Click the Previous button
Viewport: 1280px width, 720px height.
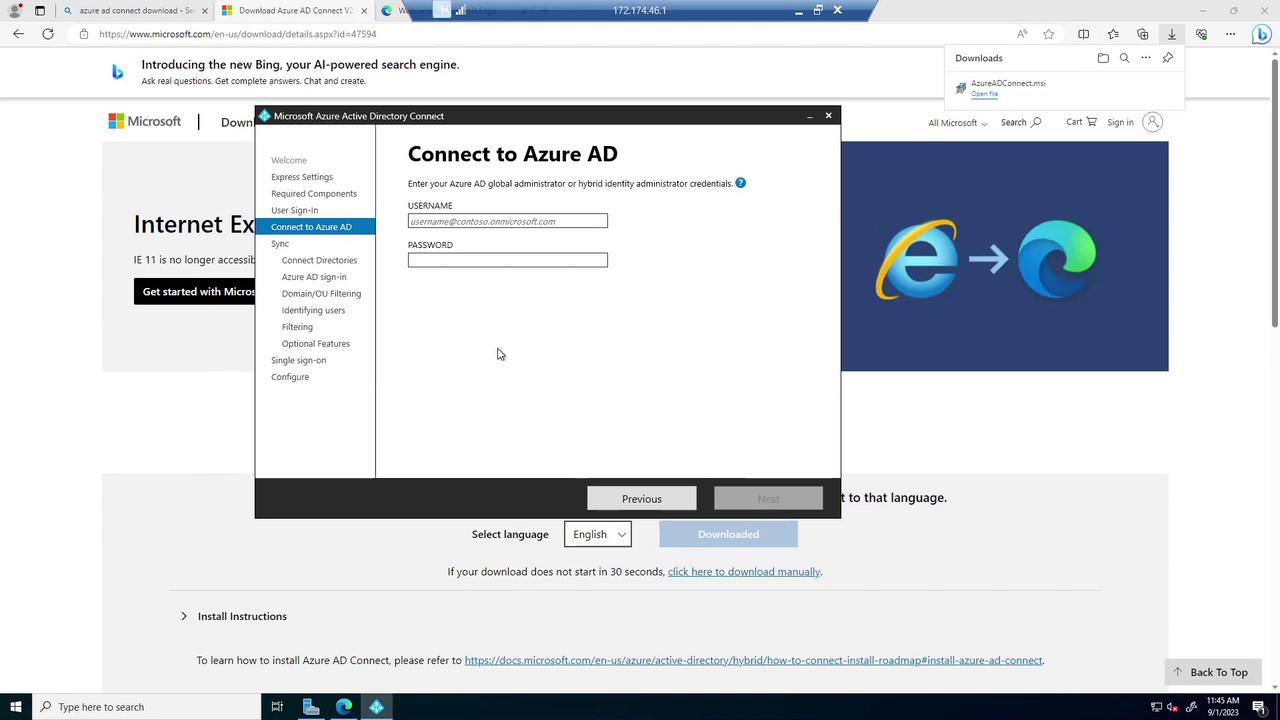pos(642,499)
